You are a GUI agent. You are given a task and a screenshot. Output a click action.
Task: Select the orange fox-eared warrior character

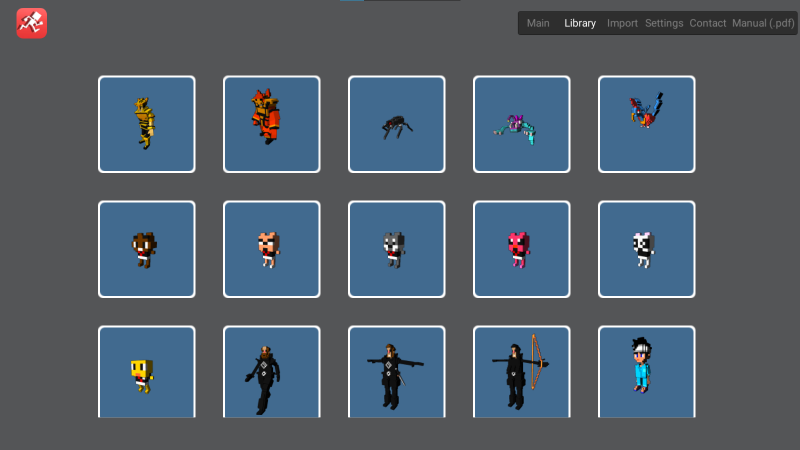[271, 124]
